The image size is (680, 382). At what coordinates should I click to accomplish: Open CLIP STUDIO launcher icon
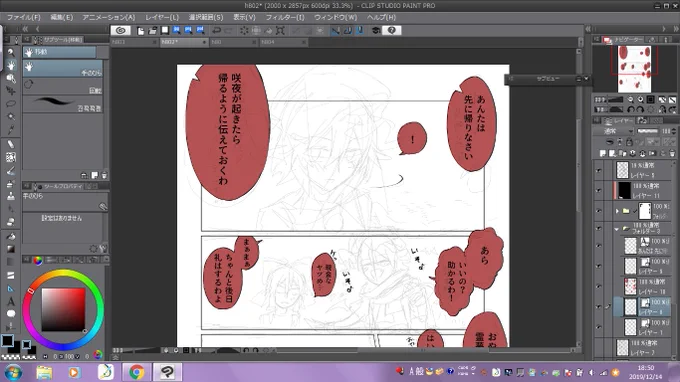click(x=121, y=30)
